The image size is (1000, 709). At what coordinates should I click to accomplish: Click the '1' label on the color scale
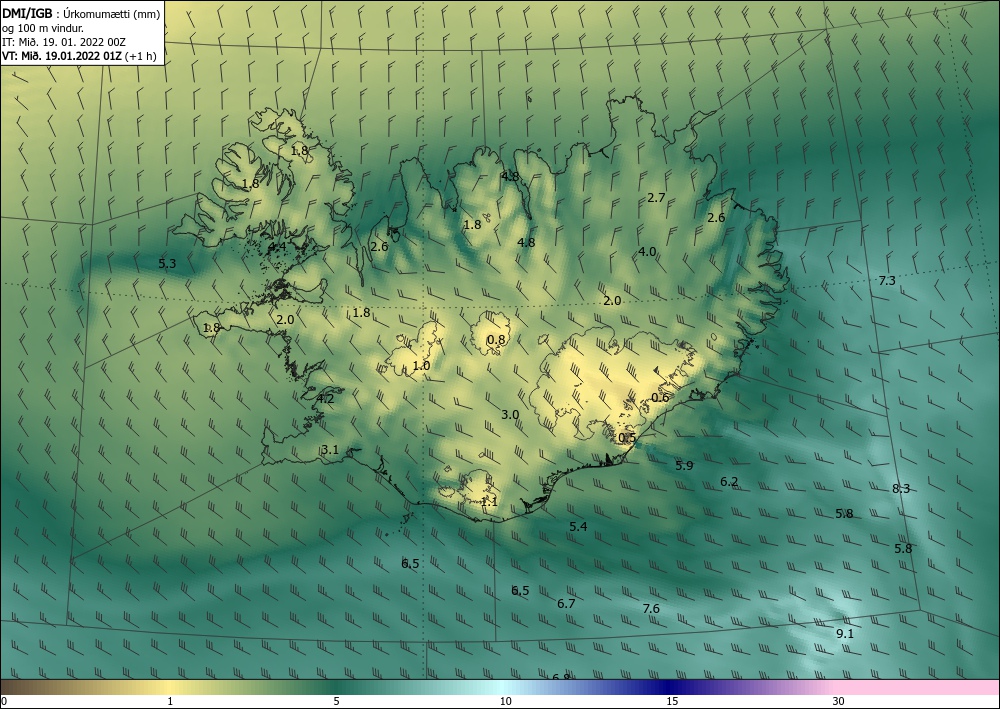170,702
